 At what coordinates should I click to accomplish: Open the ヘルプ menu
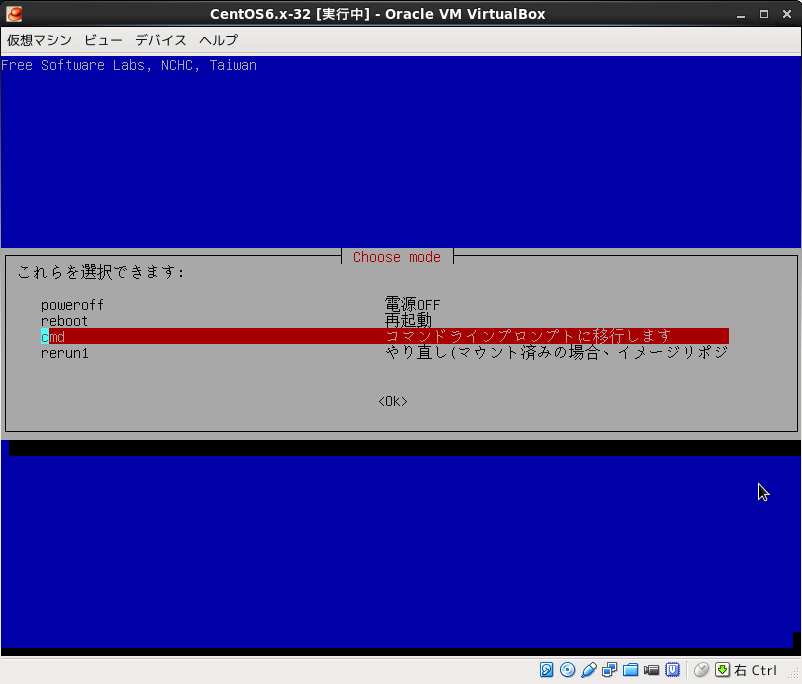[x=218, y=40]
